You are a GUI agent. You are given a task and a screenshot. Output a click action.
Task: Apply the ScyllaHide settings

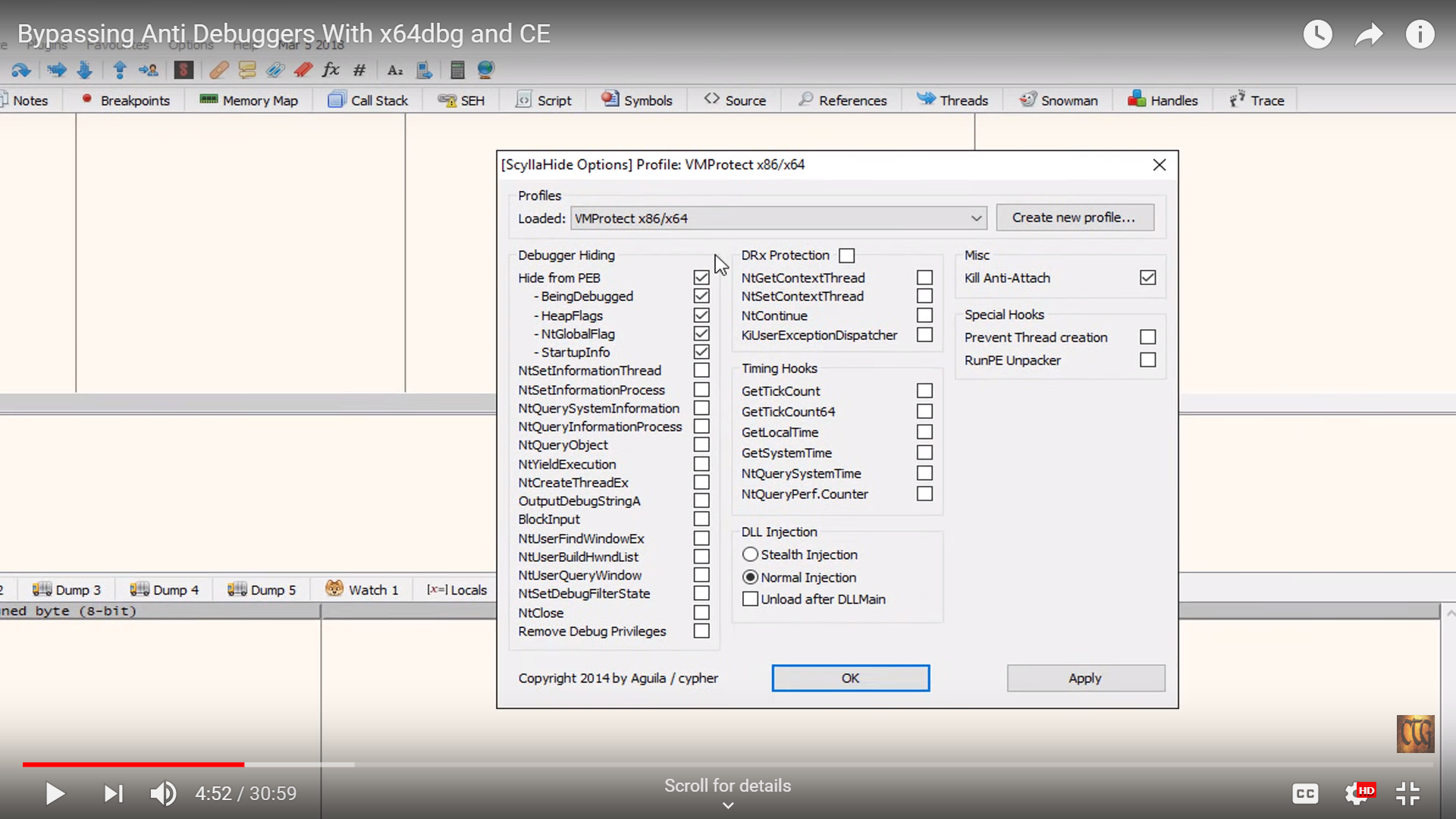(x=1085, y=678)
